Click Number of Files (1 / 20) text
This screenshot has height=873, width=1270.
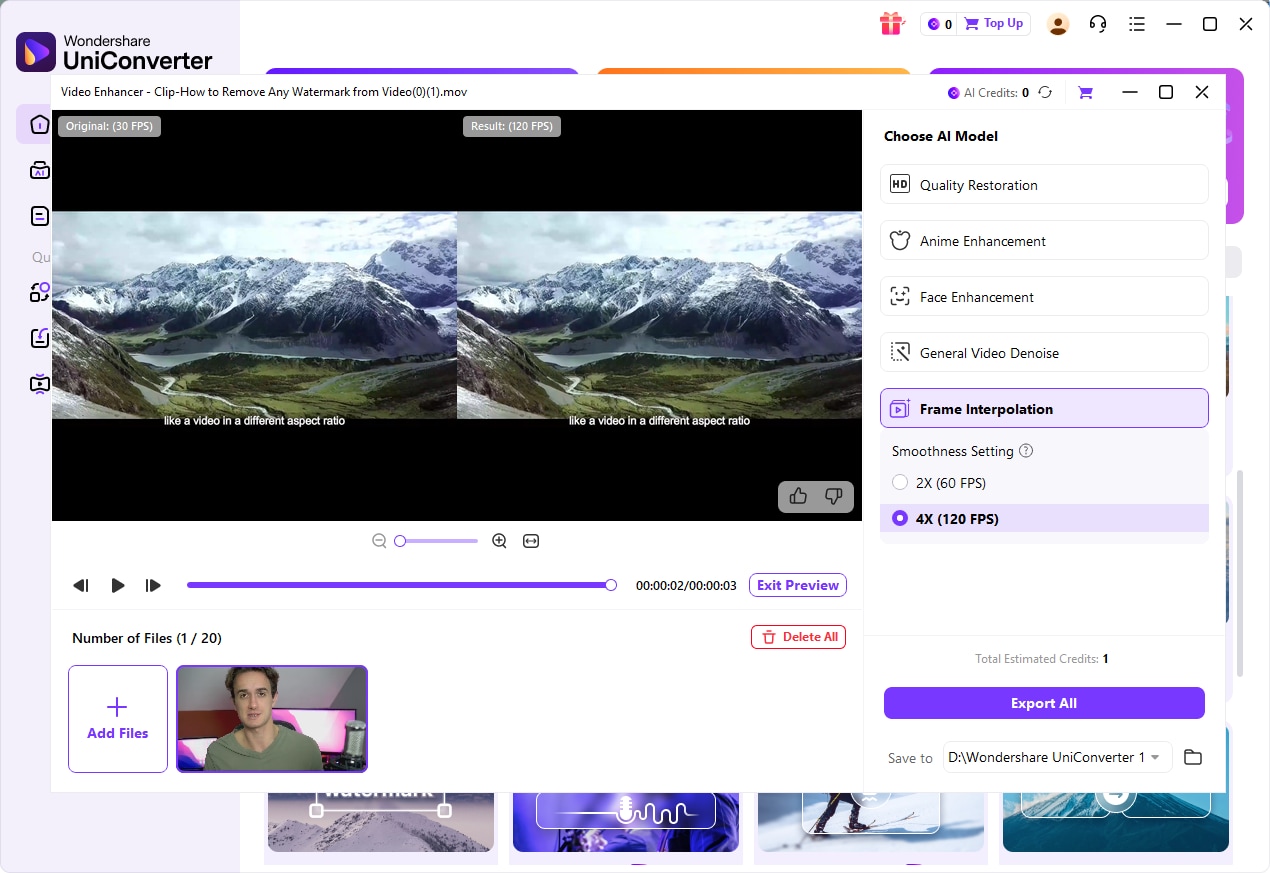click(x=147, y=638)
